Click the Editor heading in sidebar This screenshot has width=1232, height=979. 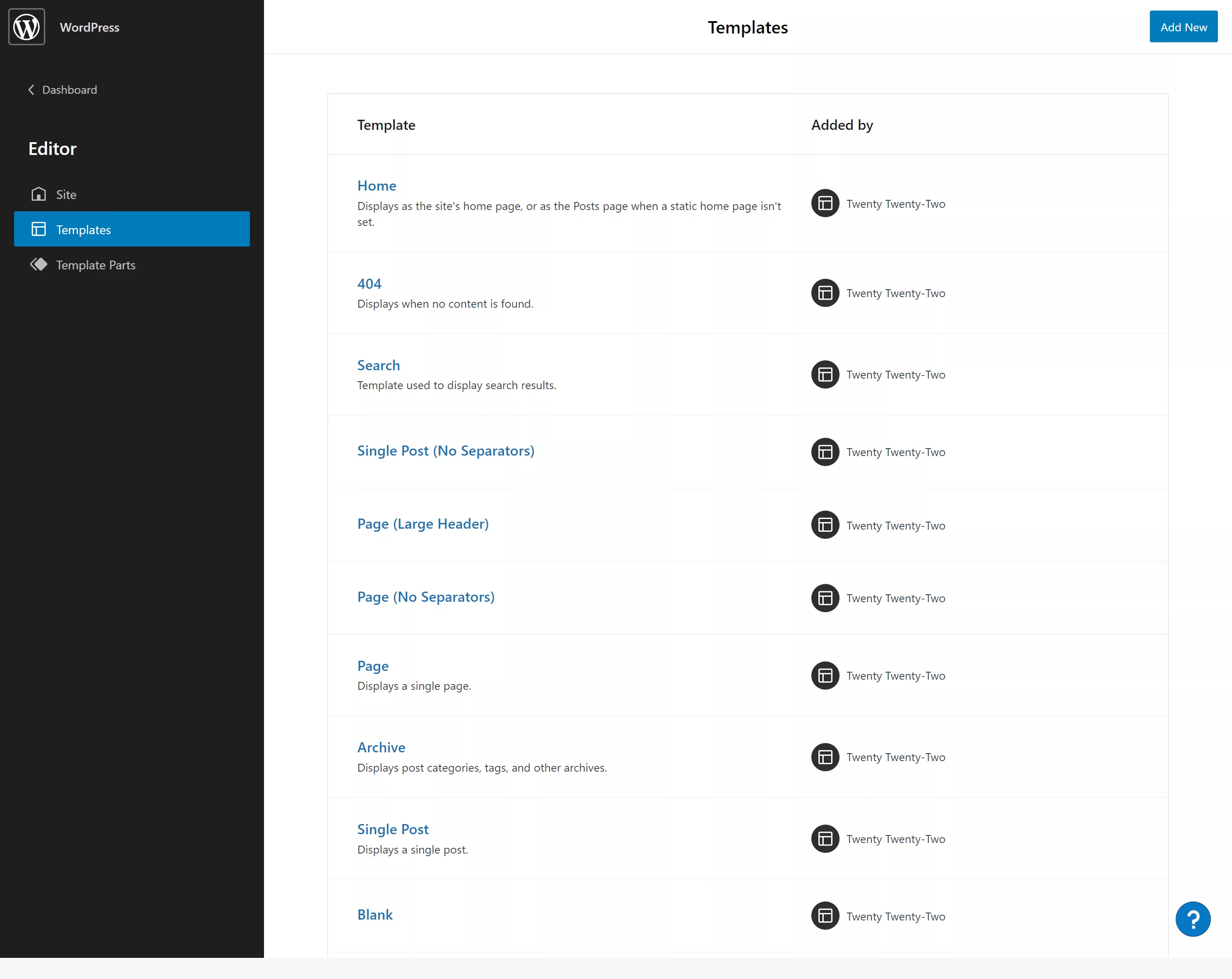pyautogui.click(x=52, y=149)
